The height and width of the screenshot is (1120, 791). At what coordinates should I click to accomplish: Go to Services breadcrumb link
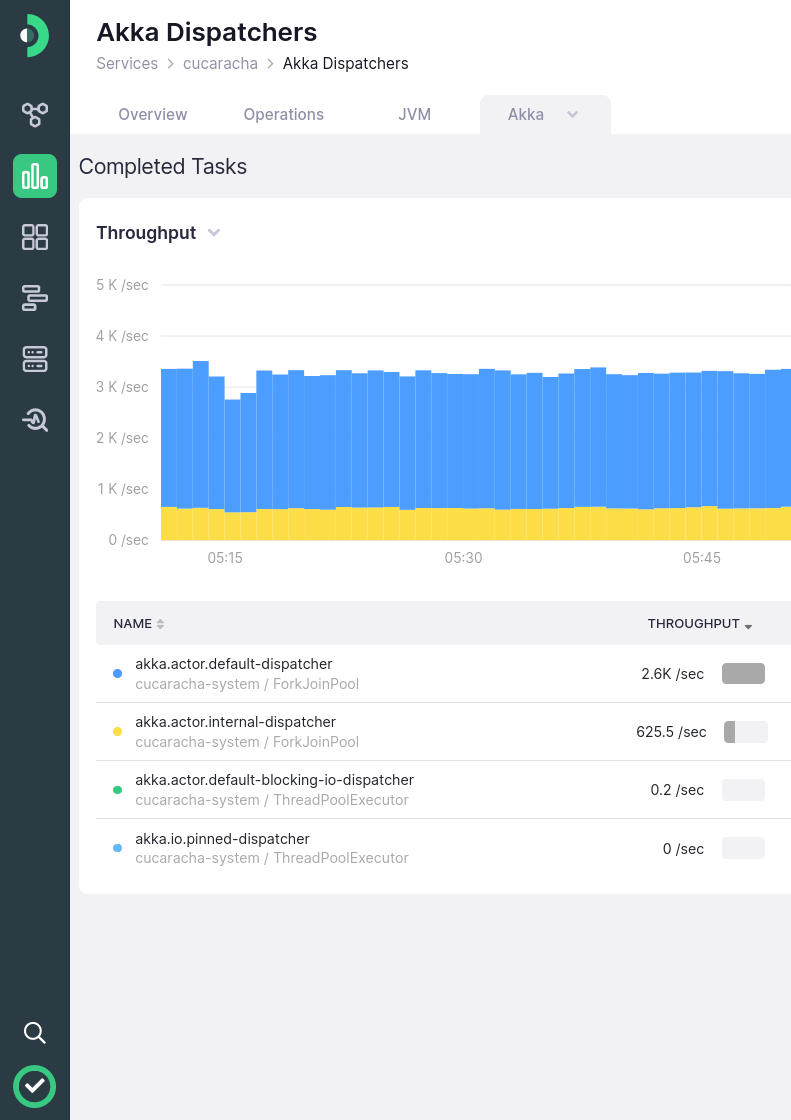pos(127,64)
